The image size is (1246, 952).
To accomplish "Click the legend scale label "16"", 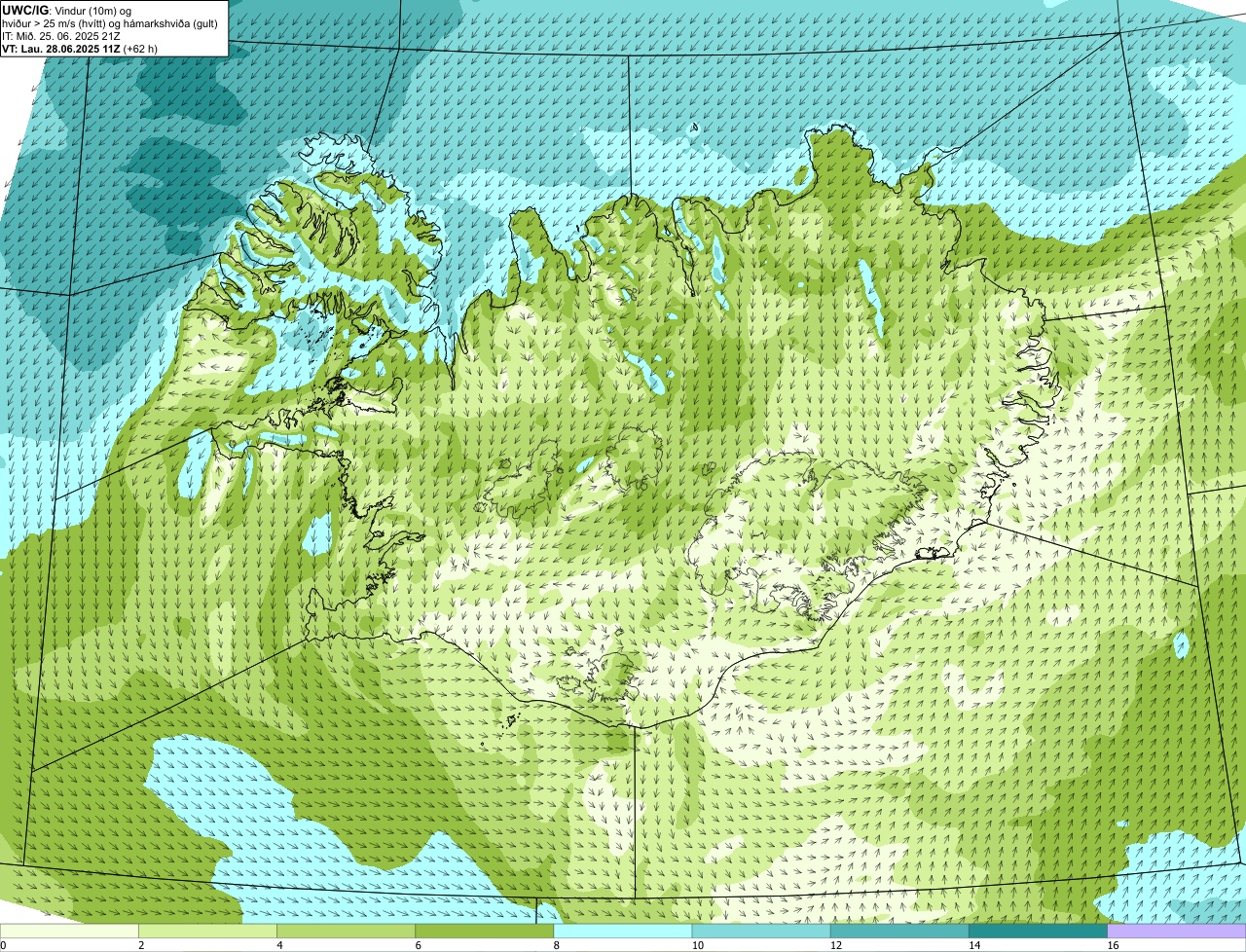I will click(1112, 945).
